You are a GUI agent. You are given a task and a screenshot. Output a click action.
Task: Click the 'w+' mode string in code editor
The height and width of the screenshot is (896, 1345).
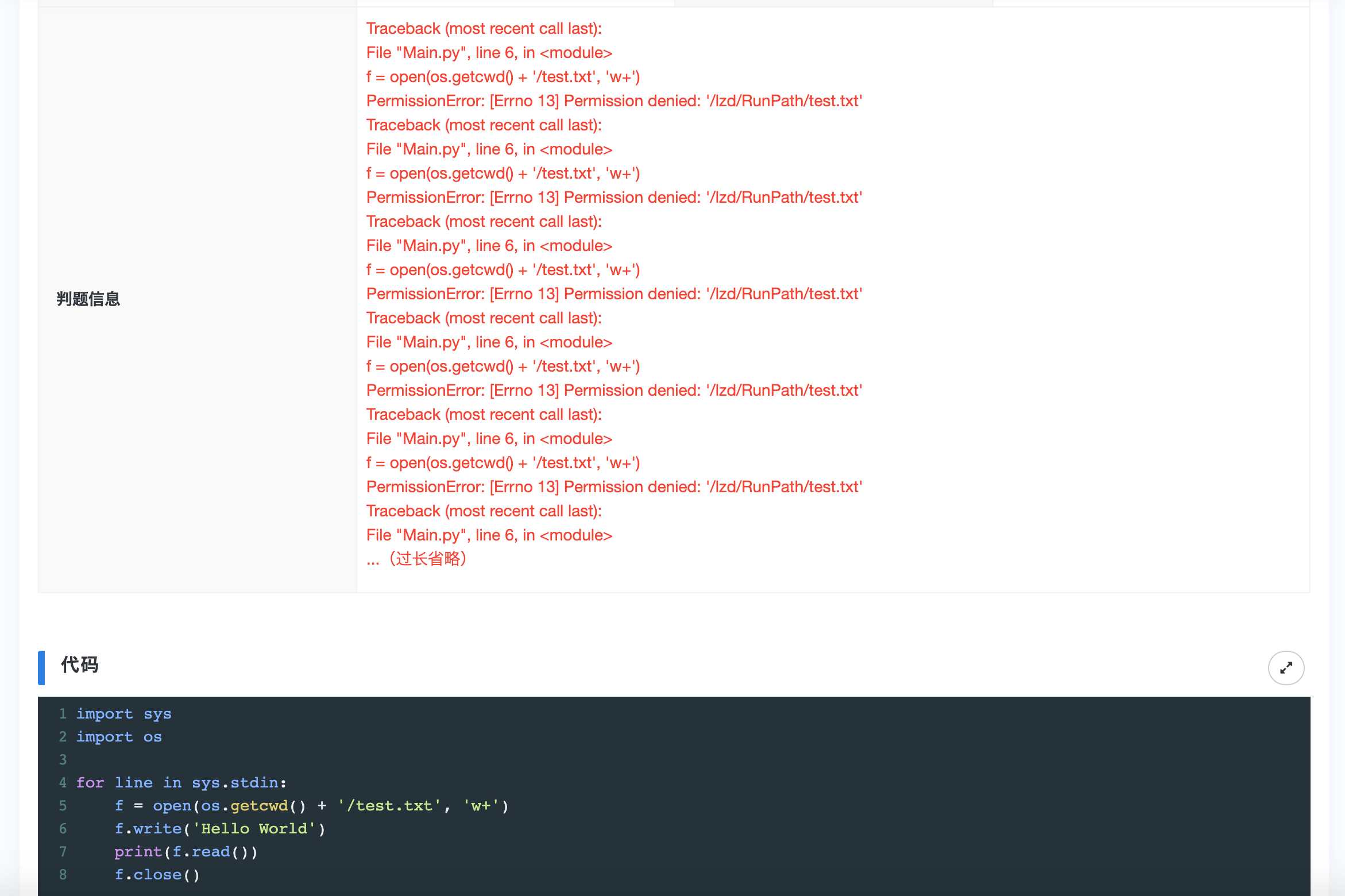click(x=481, y=806)
